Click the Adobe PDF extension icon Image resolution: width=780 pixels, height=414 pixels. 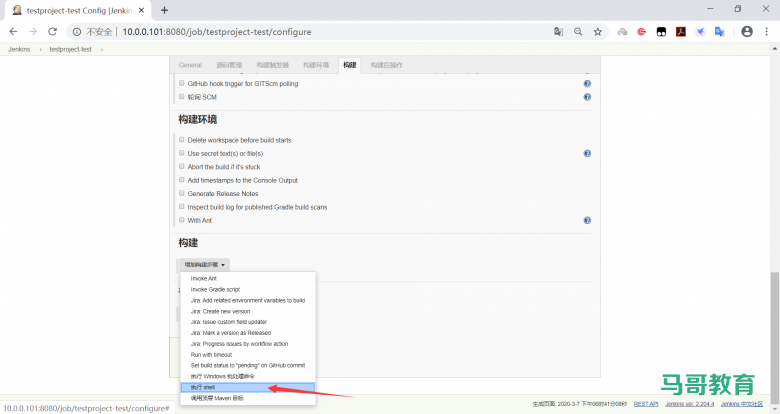681,31
